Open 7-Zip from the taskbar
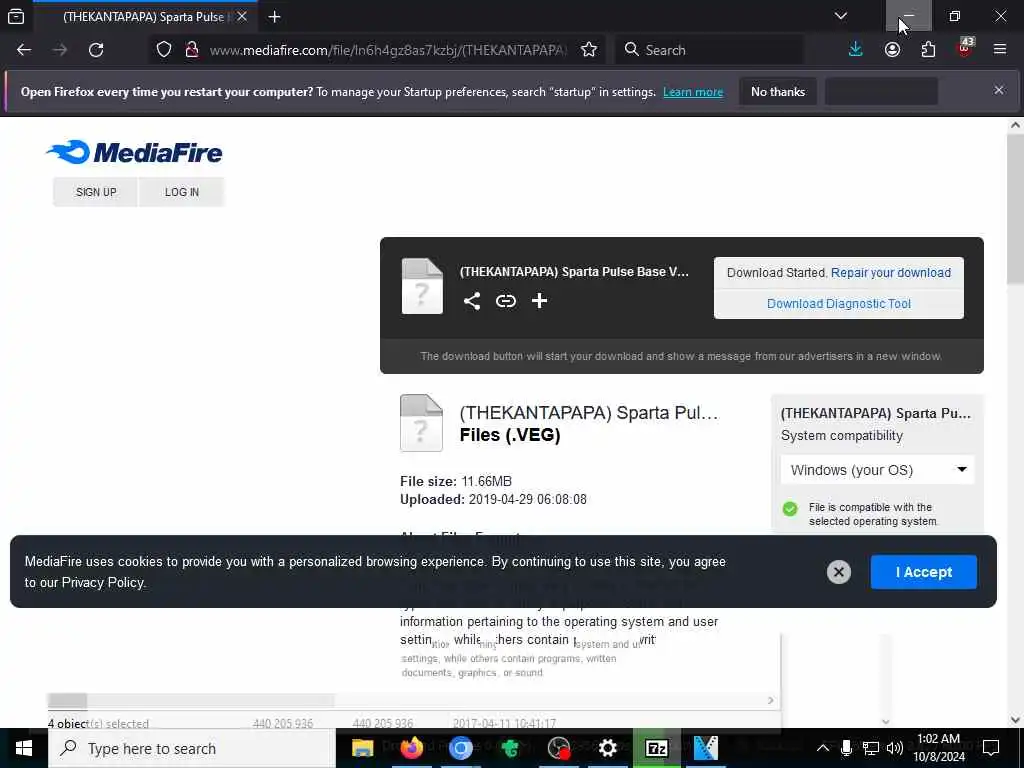 coord(656,748)
